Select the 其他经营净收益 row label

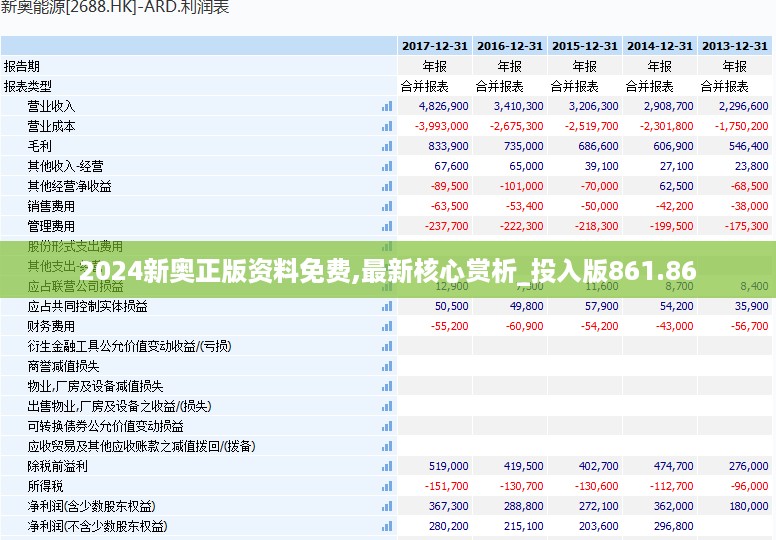tap(69, 186)
